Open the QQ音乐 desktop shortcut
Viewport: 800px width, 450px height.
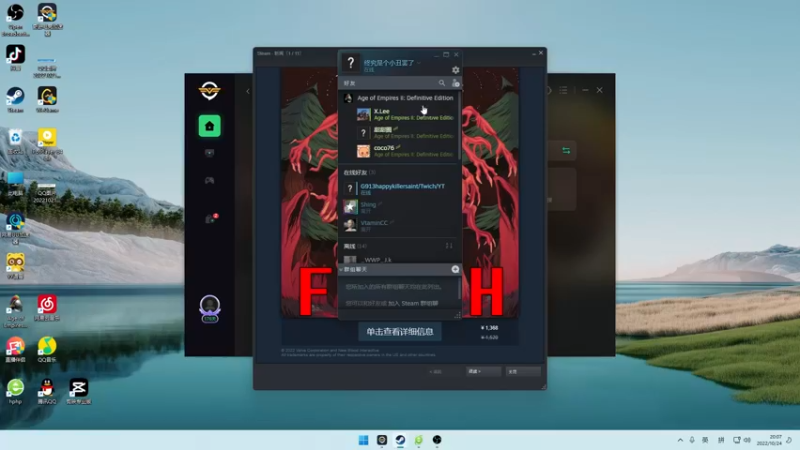click(47, 349)
